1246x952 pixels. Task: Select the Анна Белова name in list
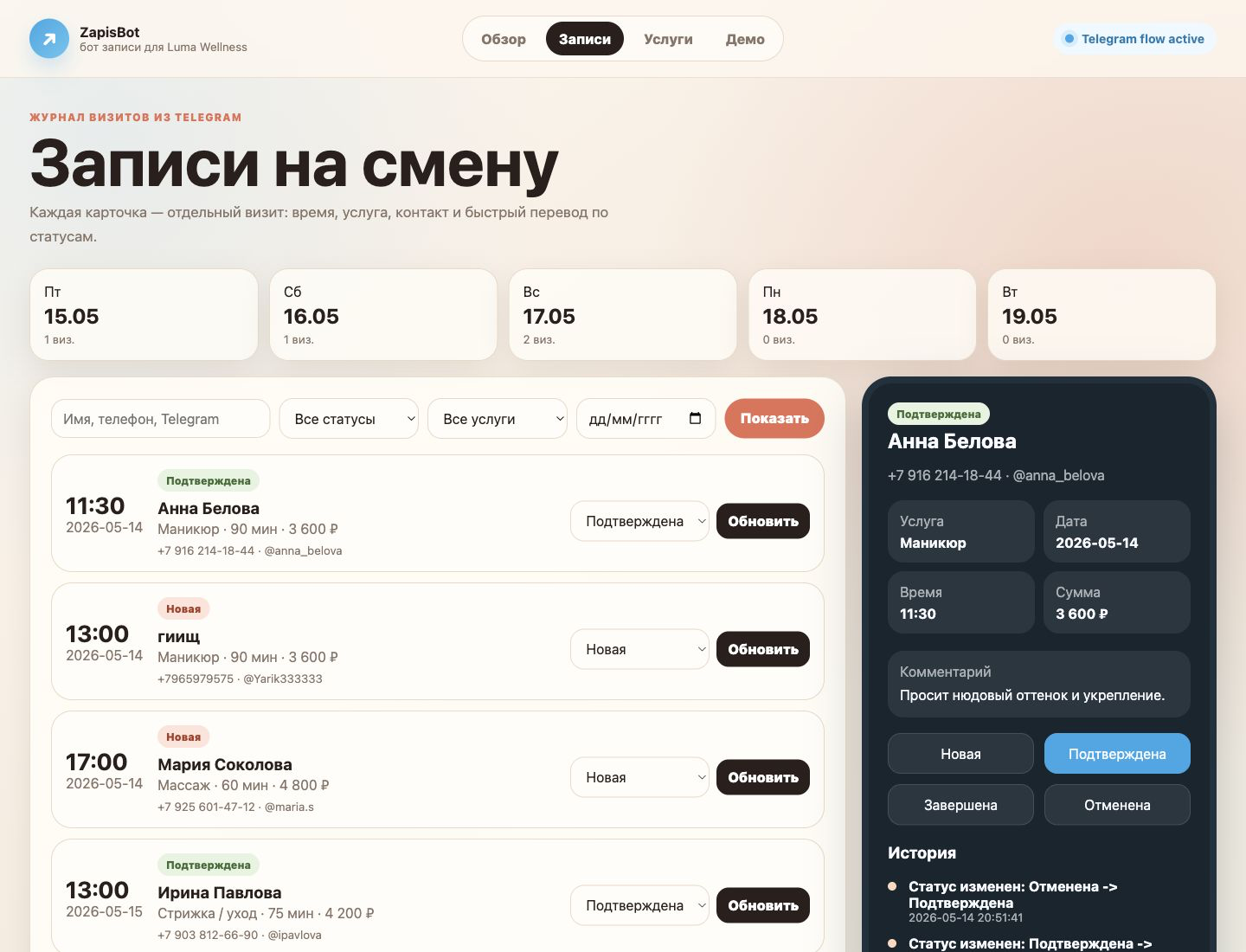209,509
